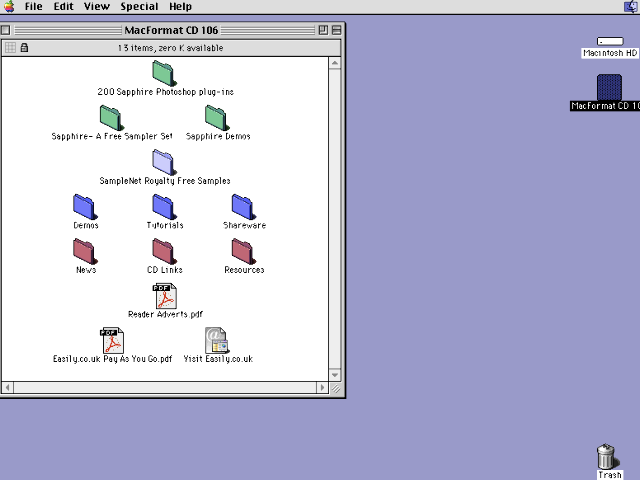Image resolution: width=640 pixels, height=480 pixels.
Task: Click the locked padlock icon in window header
Action: (x=24, y=48)
